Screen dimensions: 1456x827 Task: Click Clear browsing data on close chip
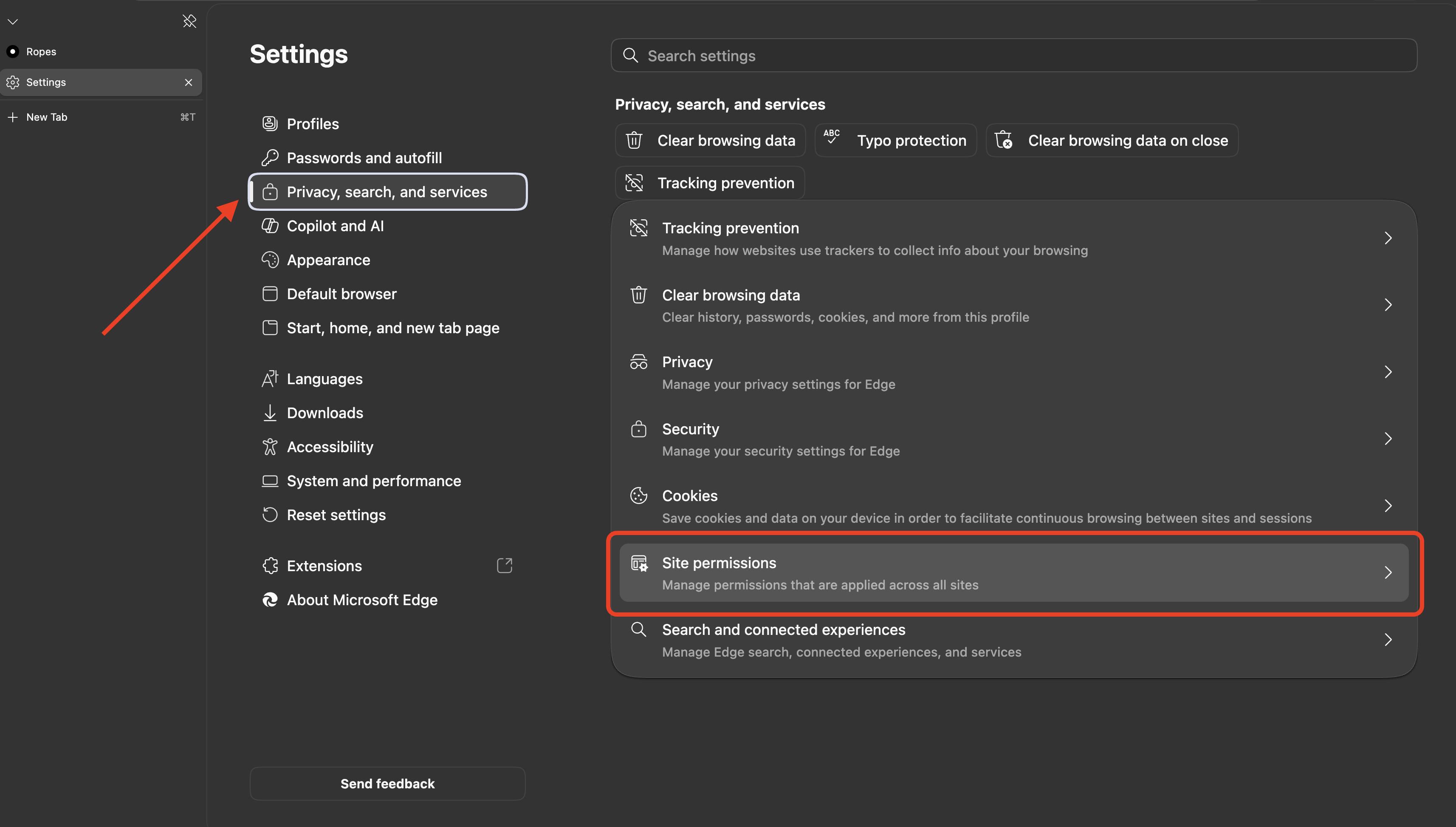(1112, 140)
